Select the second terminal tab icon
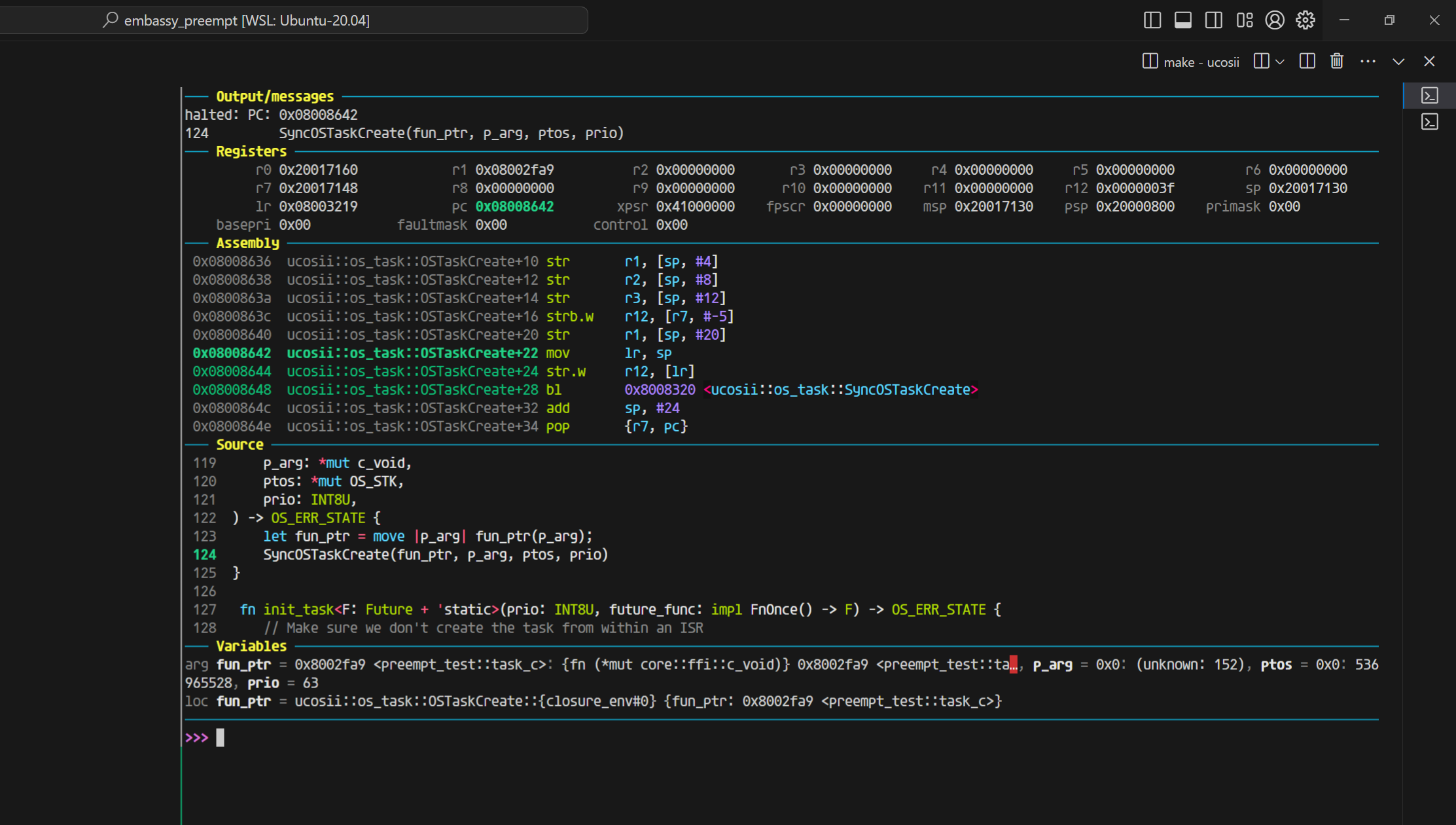The image size is (1456, 825). [x=1430, y=122]
